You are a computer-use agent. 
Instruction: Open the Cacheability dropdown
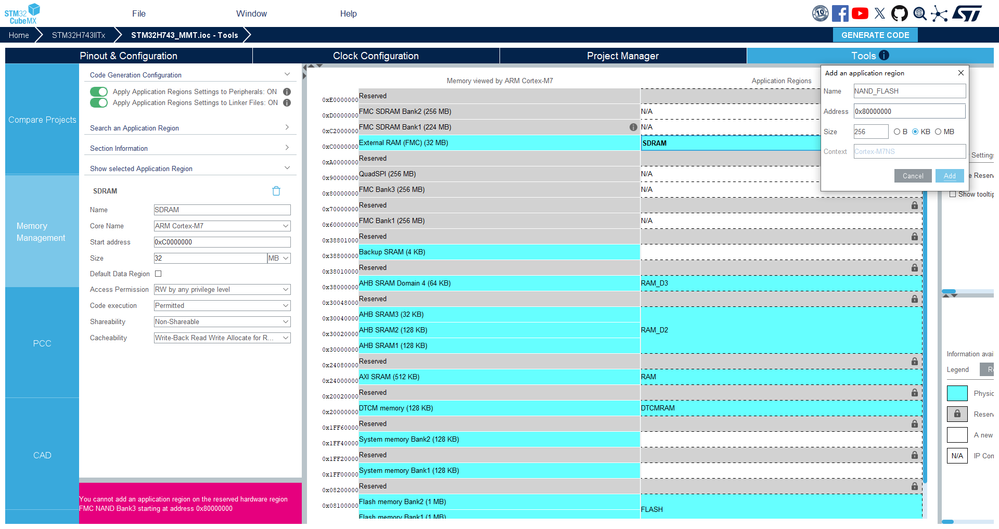(222, 338)
